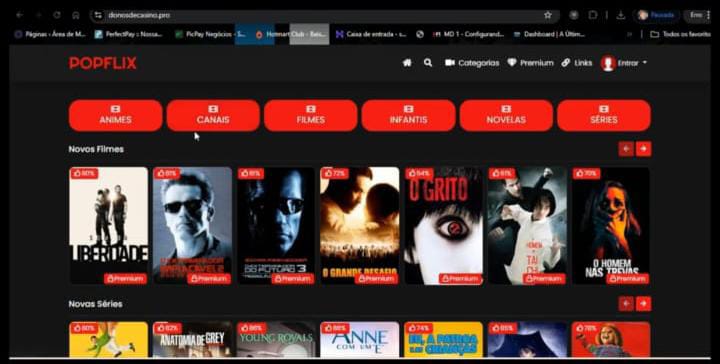Click next arrow in Novos Filmes

click(644, 149)
